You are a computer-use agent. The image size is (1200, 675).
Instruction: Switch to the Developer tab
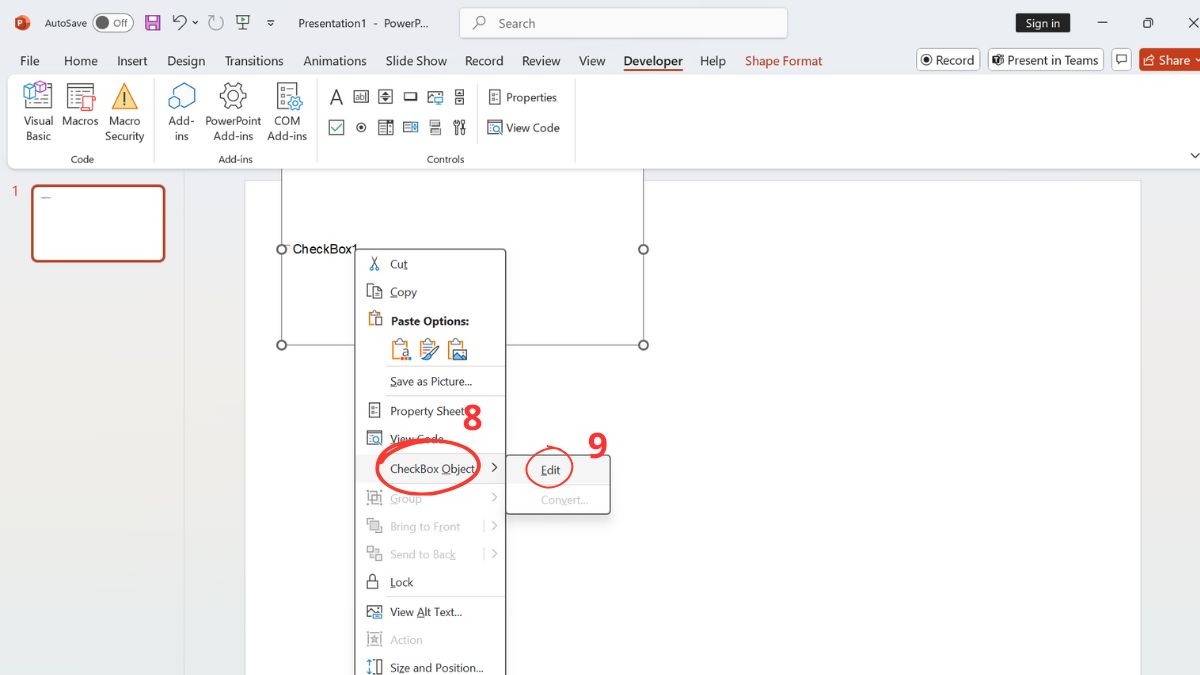pos(652,61)
